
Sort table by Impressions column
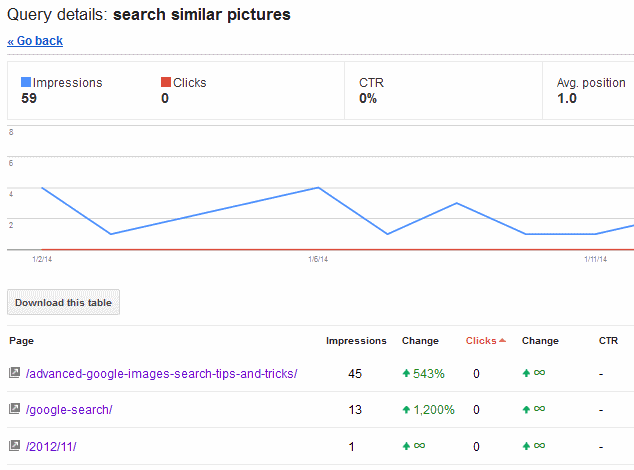356,341
